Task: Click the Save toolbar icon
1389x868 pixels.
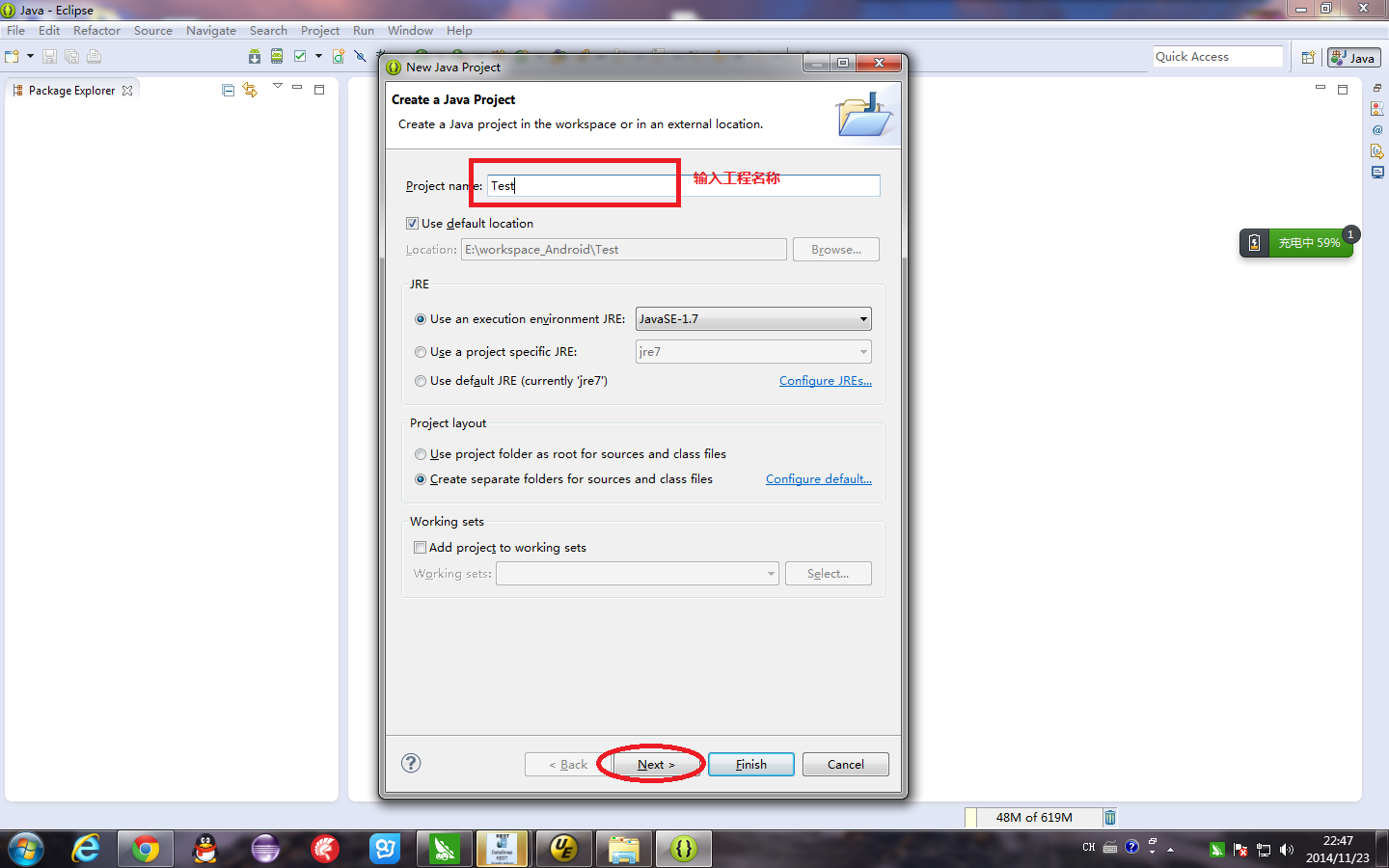Action: pyautogui.click(x=49, y=57)
